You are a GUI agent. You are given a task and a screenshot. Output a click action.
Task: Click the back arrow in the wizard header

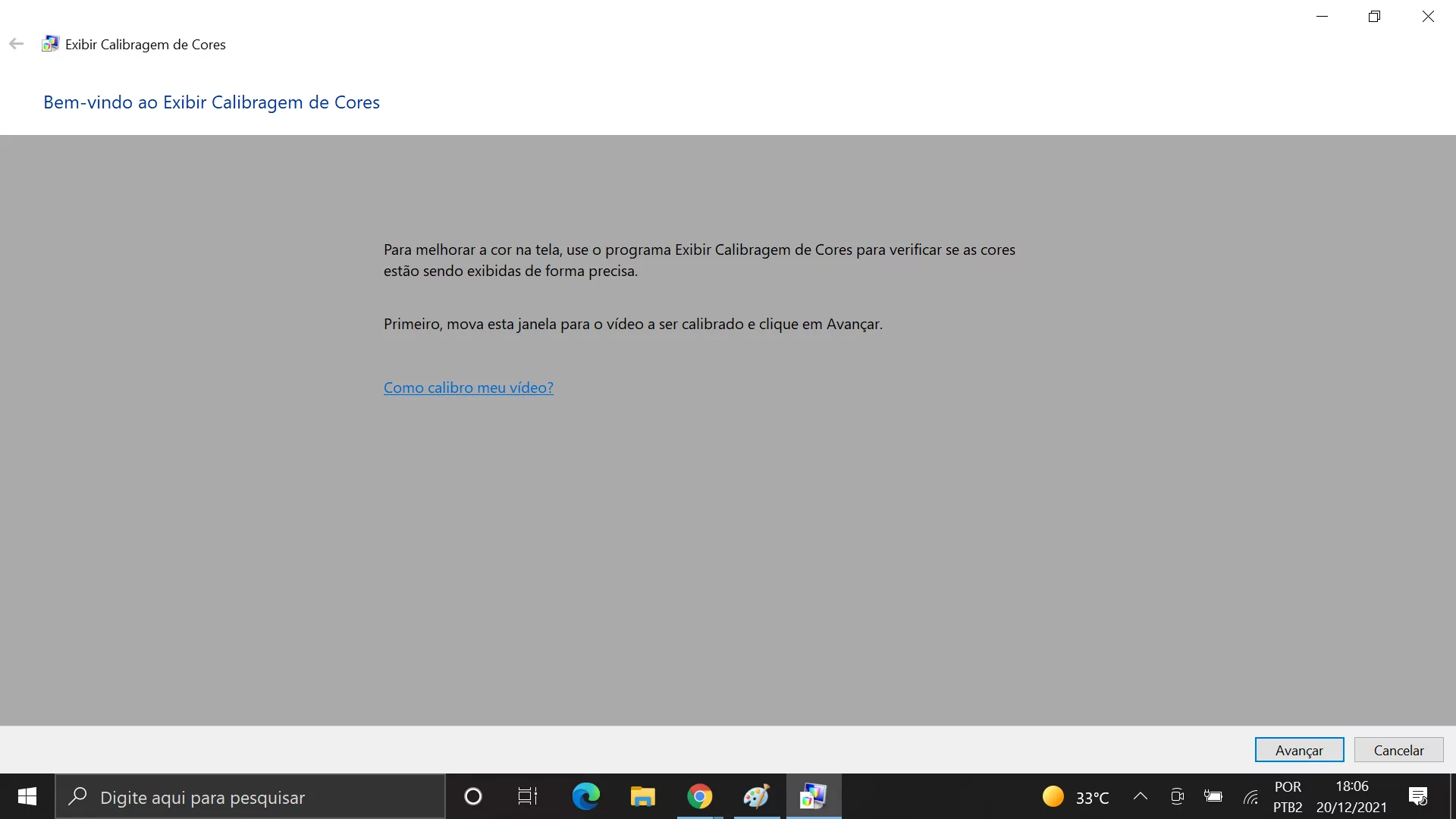click(x=17, y=44)
